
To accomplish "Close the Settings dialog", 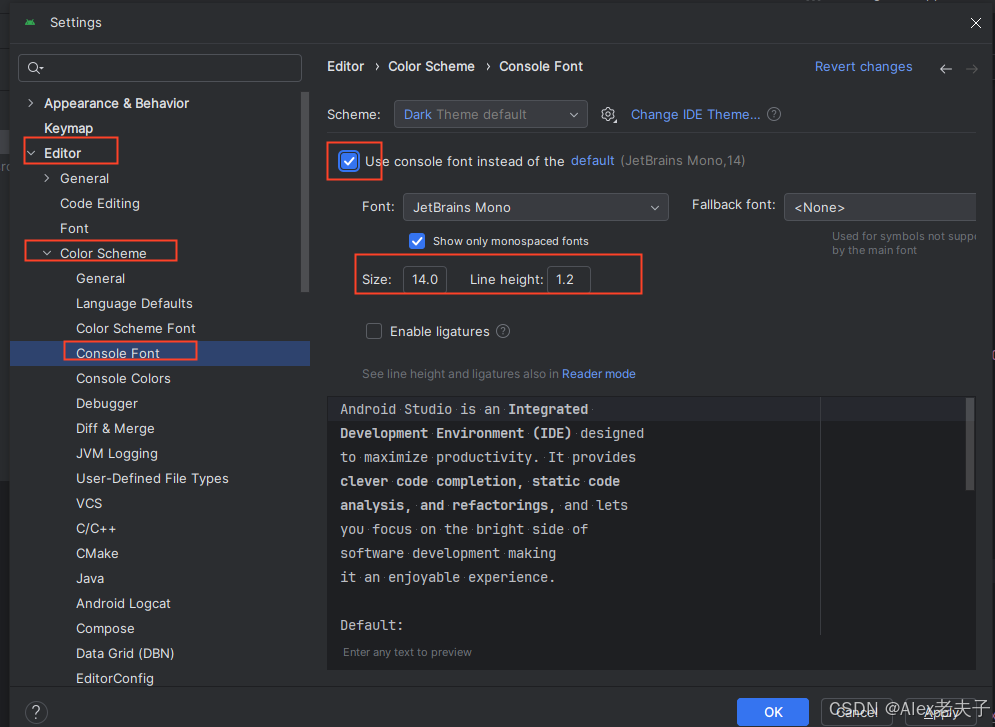I will point(975,23).
